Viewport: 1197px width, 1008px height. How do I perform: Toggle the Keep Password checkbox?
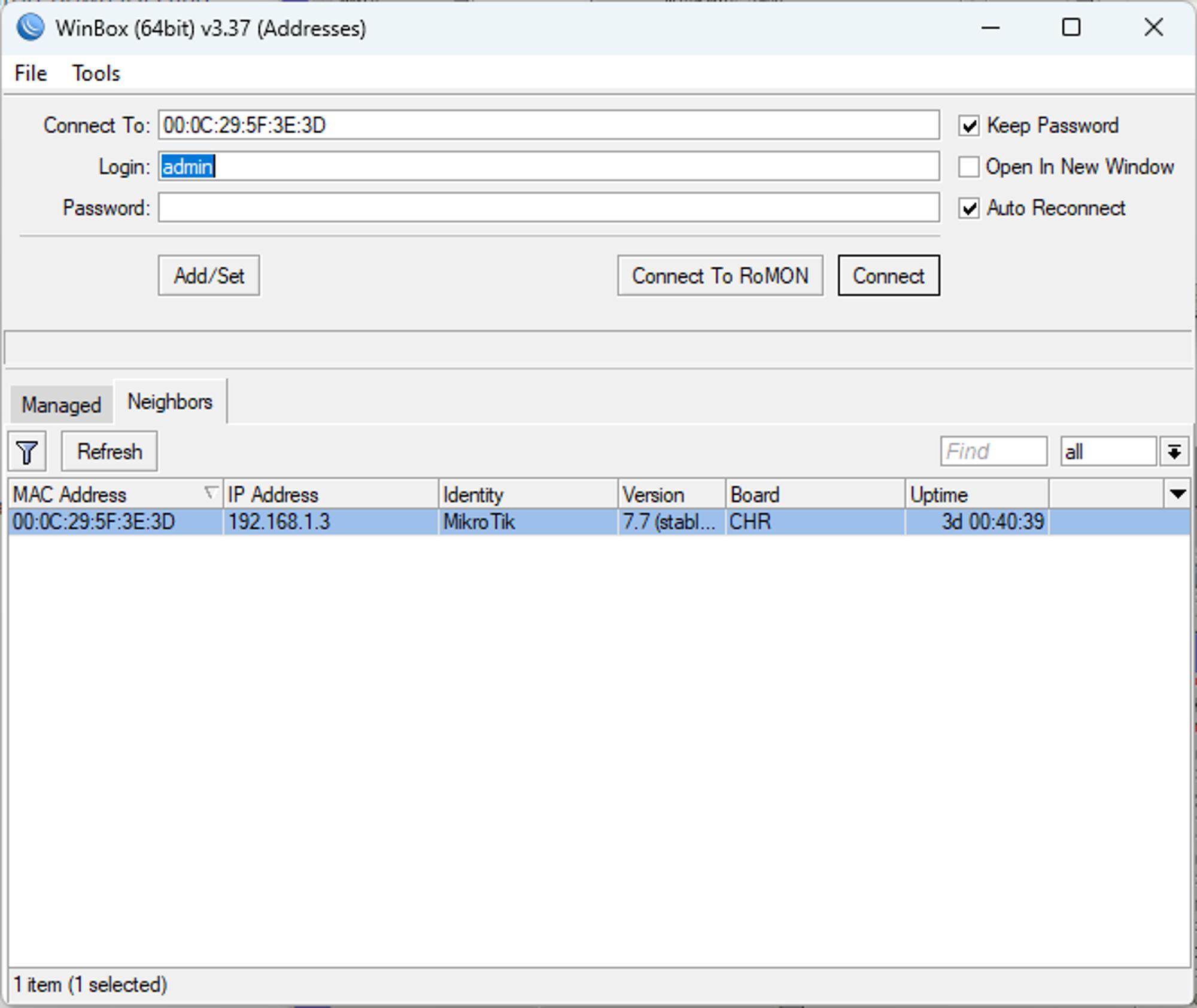(x=969, y=126)
